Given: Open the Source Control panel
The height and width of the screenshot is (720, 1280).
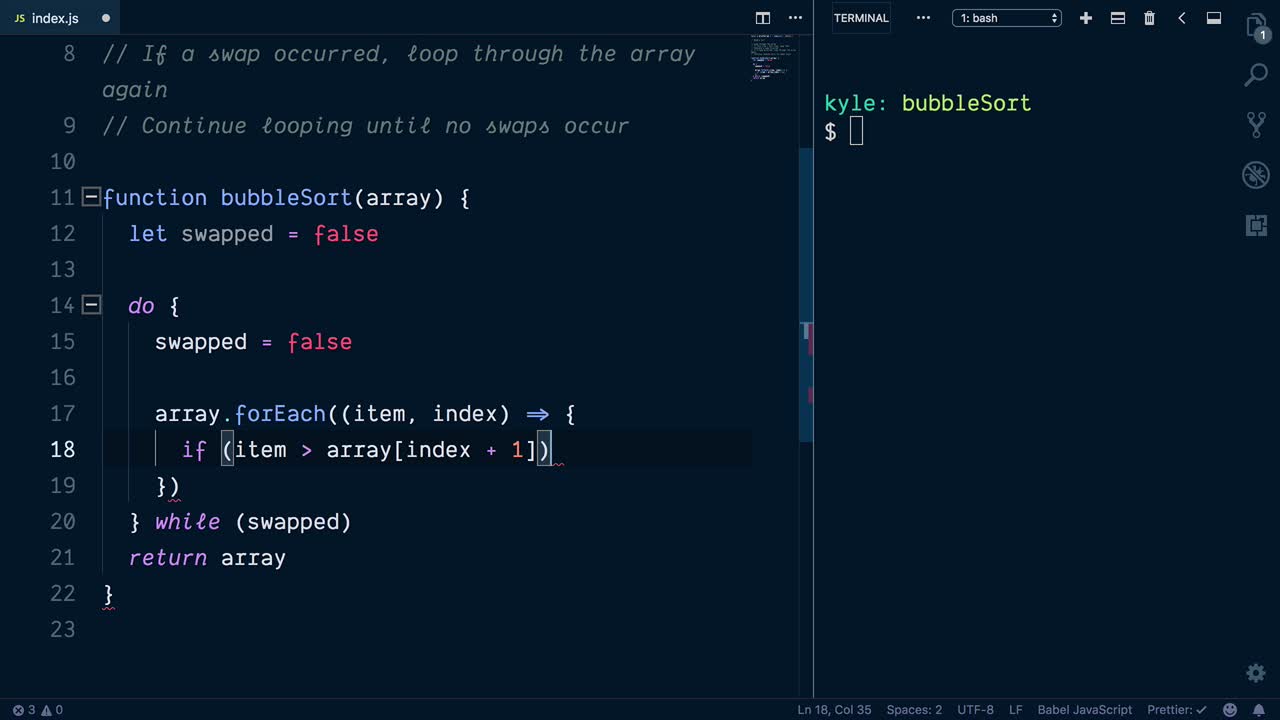Looking at the screenshot, I should tap(1256, 123).
